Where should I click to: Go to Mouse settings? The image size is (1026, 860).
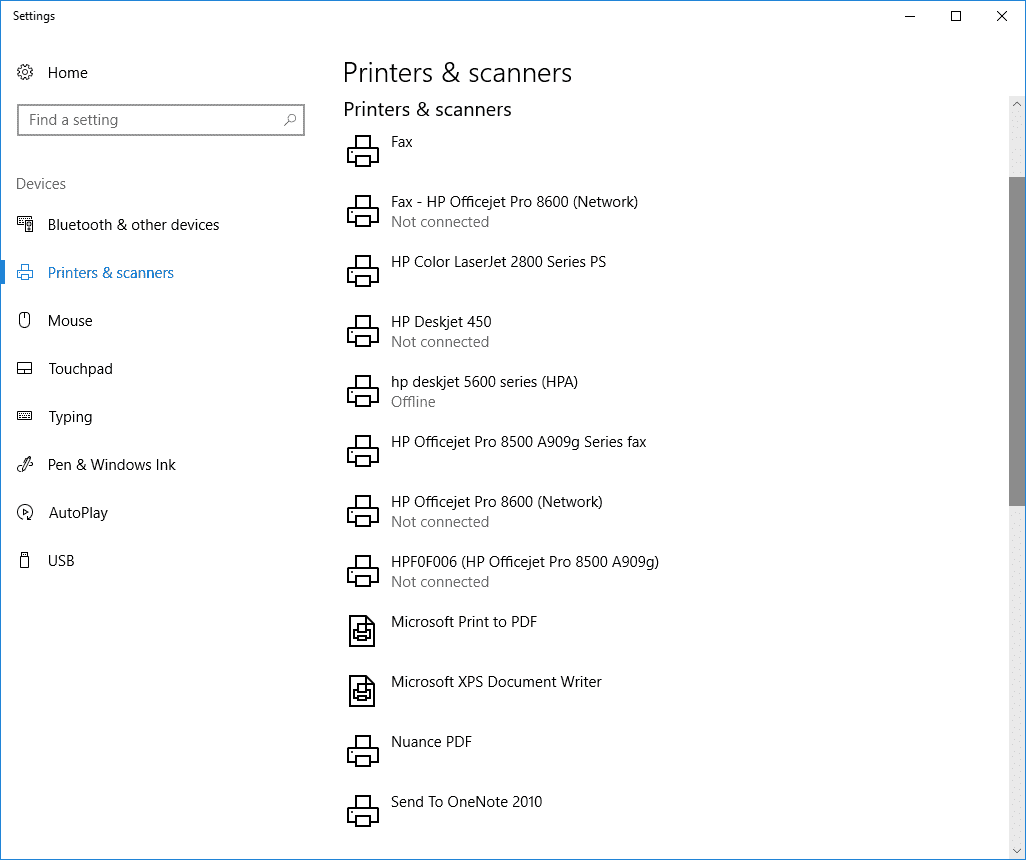70,321
